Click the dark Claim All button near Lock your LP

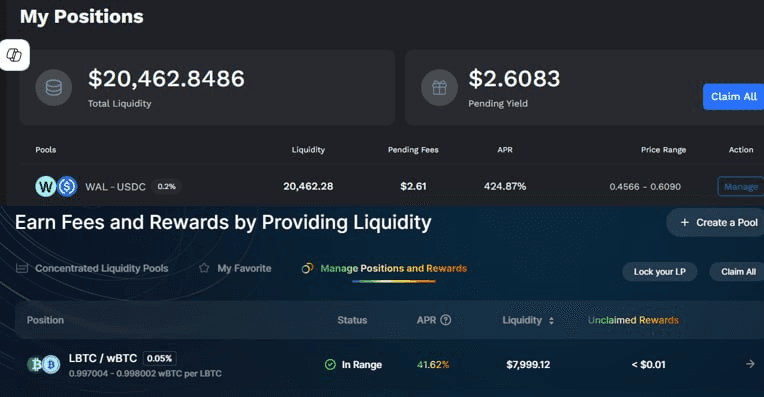coord(737,272)
